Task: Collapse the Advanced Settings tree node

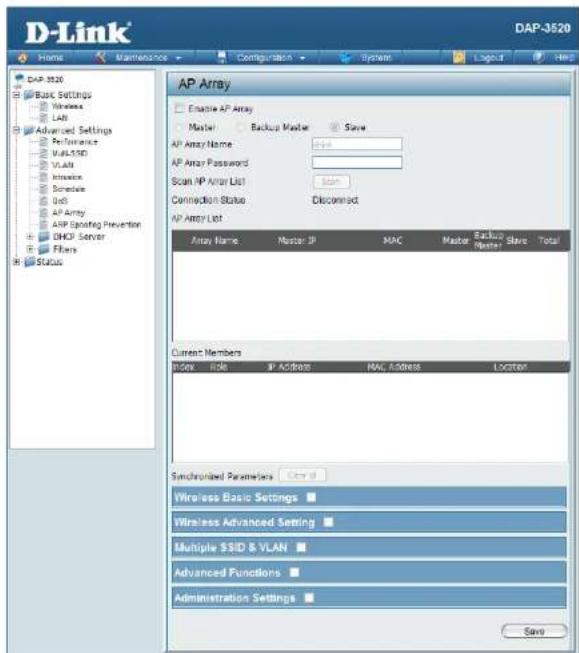Action: coord(16,130)
